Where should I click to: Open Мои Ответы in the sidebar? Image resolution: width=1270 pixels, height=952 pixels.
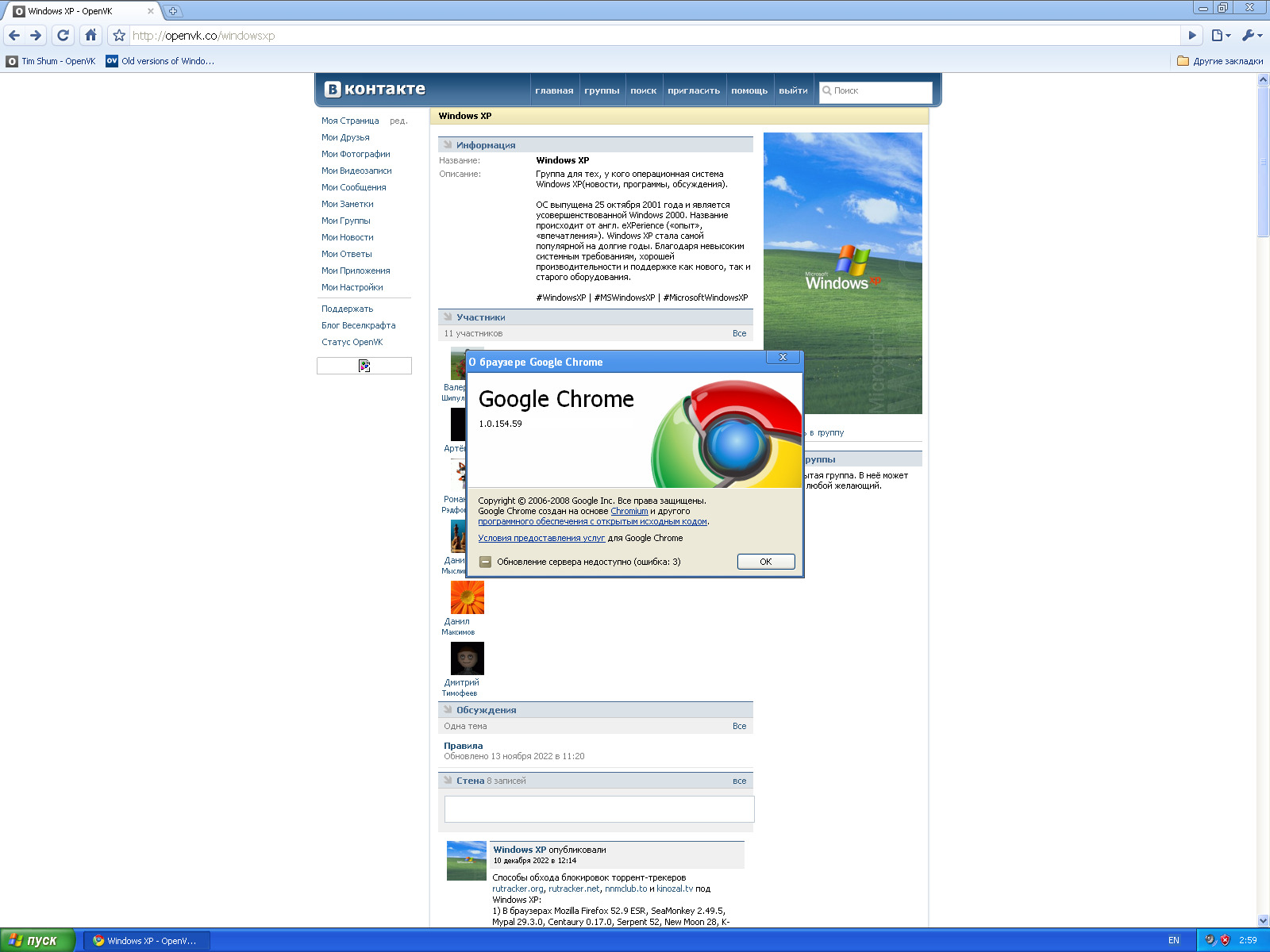[346, 254]
